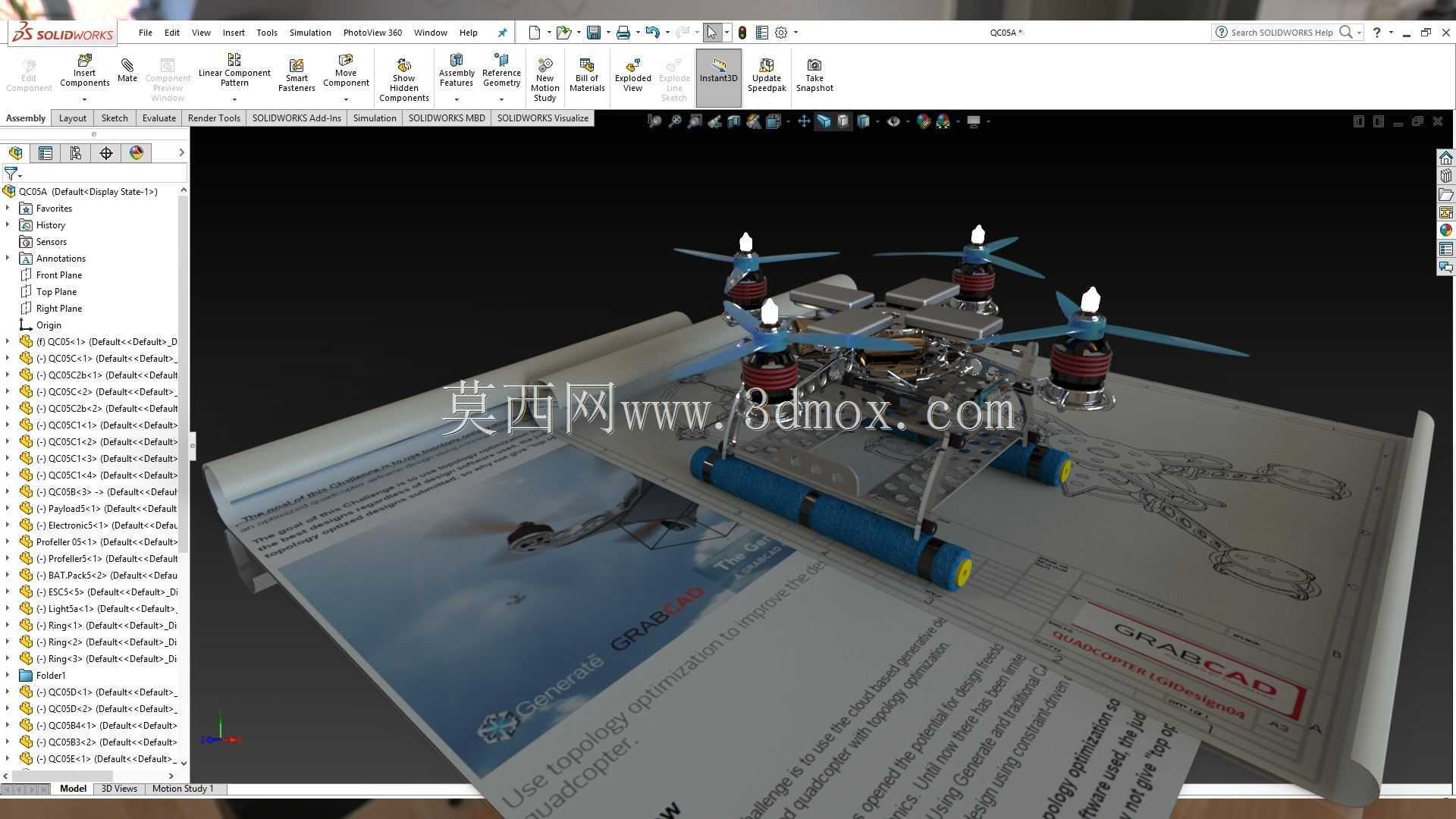
Task: Open Bill of Materials
Action: click(x=587, y=75)
